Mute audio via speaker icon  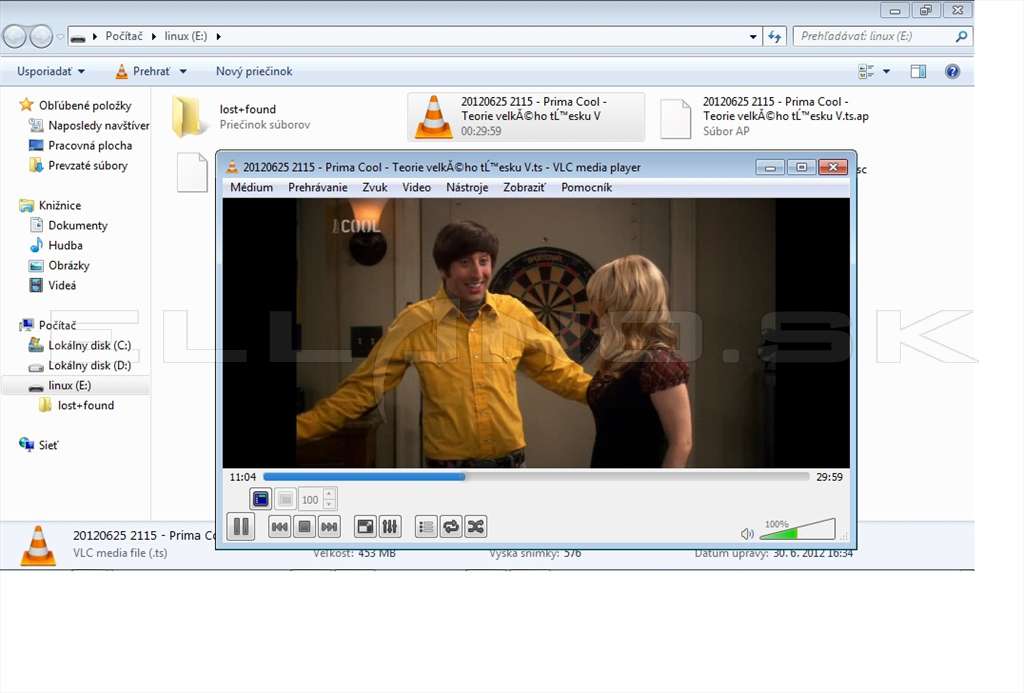tap(747, 534)
